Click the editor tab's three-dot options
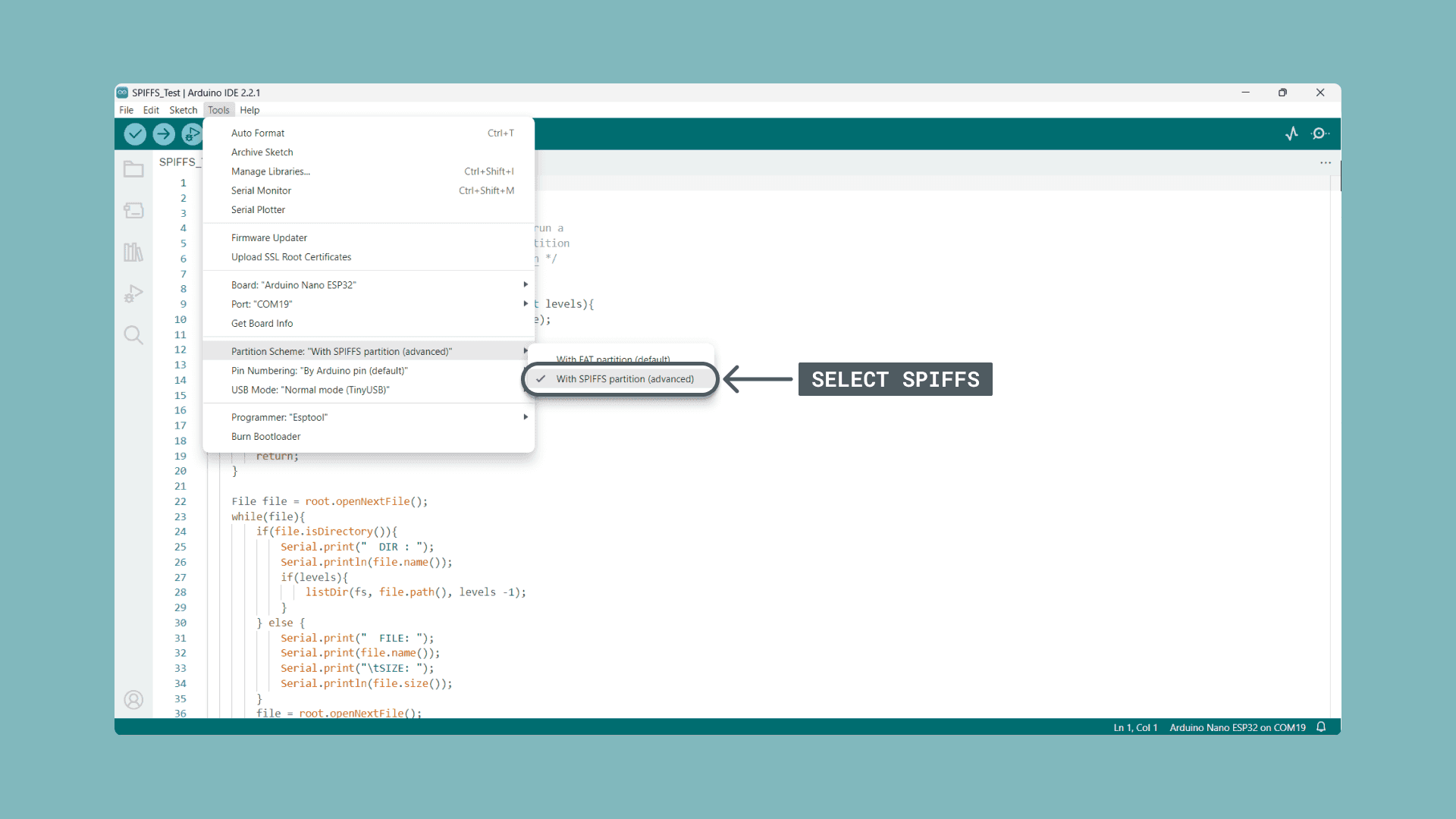 (1325, 162)
